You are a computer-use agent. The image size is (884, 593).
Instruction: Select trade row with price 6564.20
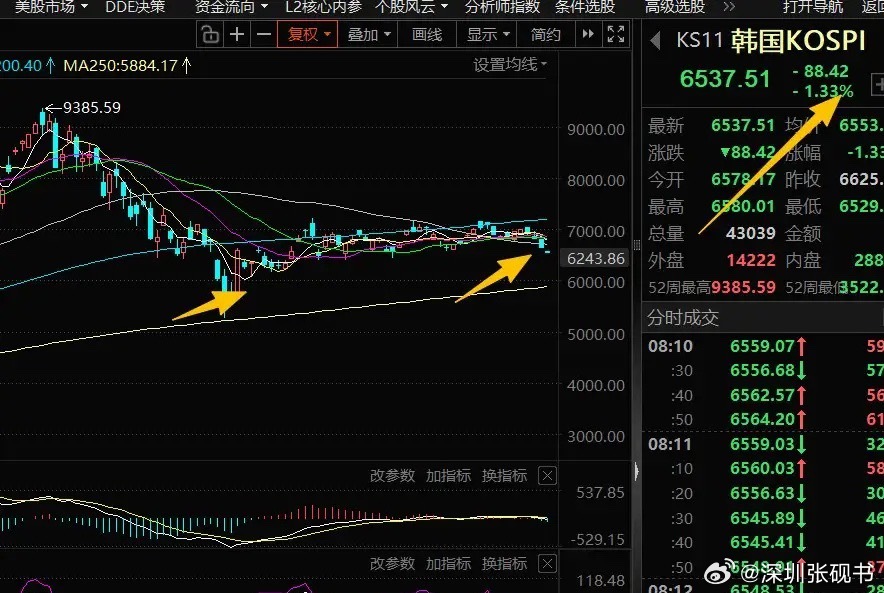tap(763, 419)
